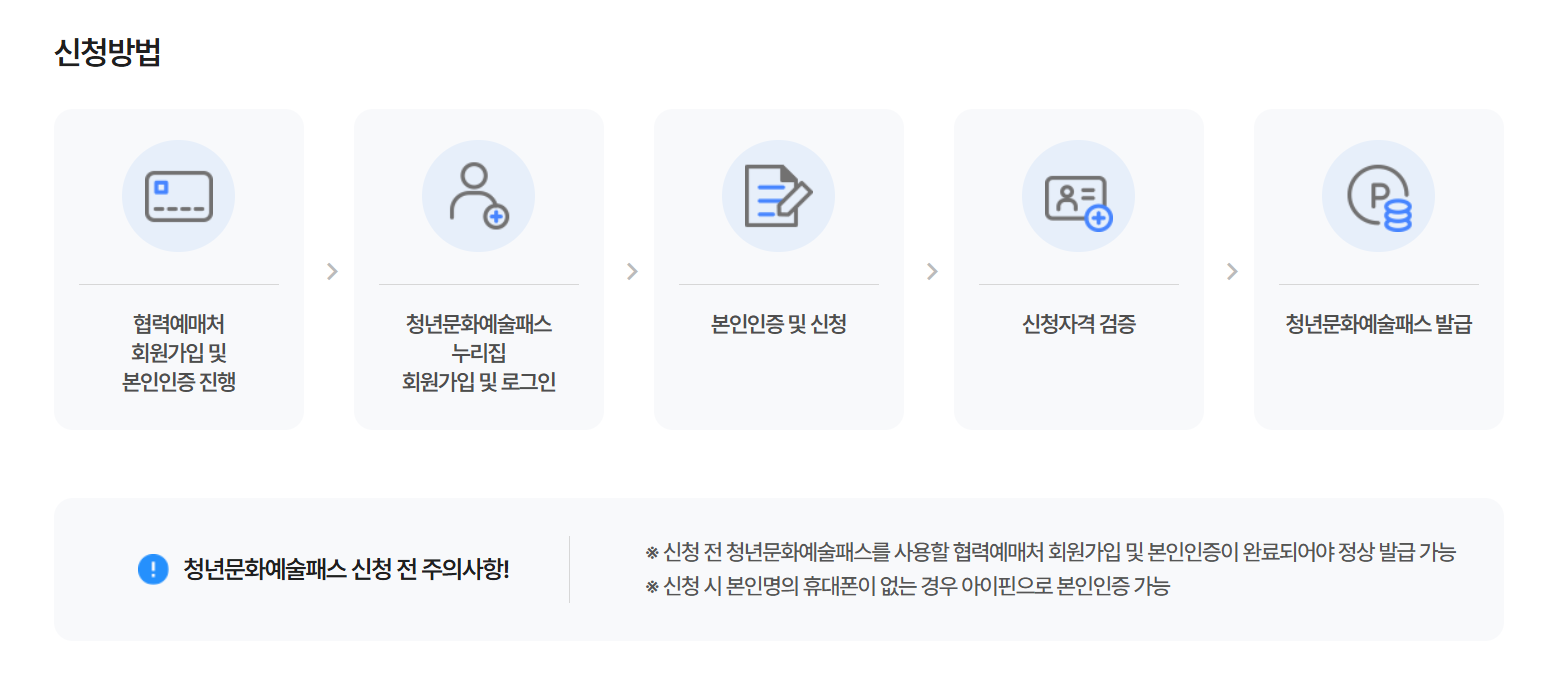Click notice about 아이핀으로 본인인증 가능

coord(907,586)
